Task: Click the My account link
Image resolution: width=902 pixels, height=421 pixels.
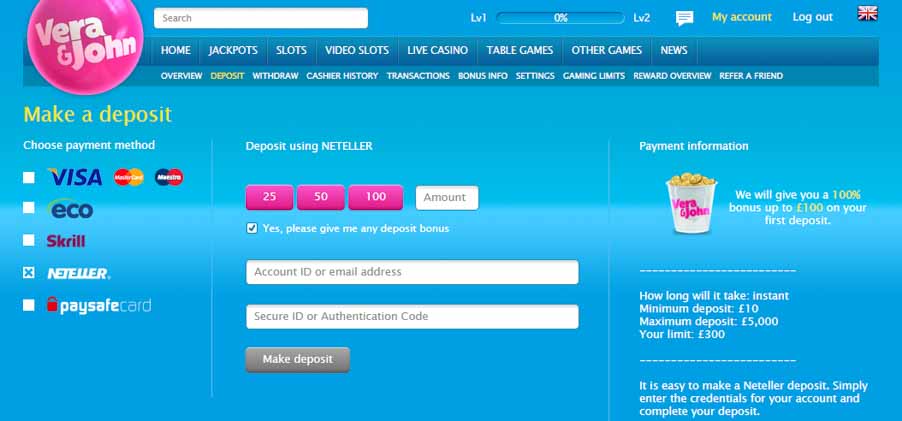Action: pos(742,17)
